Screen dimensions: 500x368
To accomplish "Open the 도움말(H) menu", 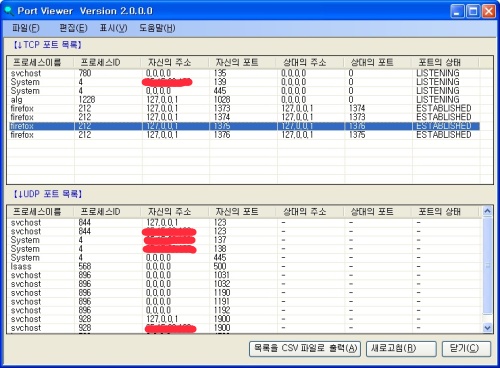I will (157, 28).
